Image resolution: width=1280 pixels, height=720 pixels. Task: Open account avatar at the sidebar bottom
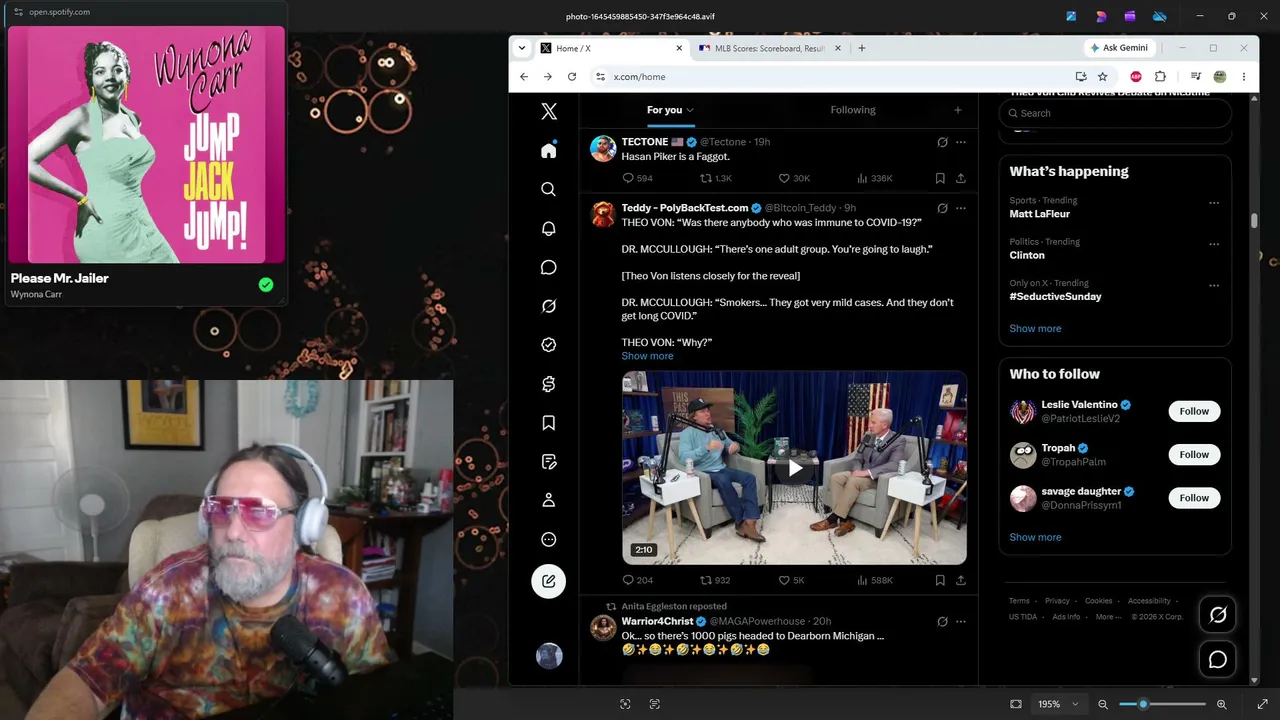[x=549, y=655]
